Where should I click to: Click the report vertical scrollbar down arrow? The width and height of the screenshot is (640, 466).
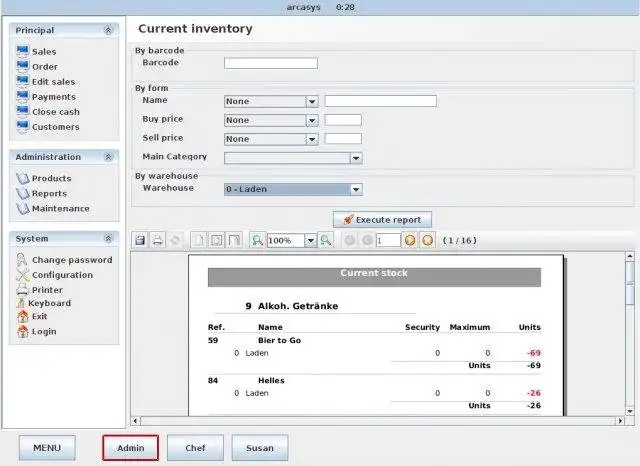pos(630,411)
